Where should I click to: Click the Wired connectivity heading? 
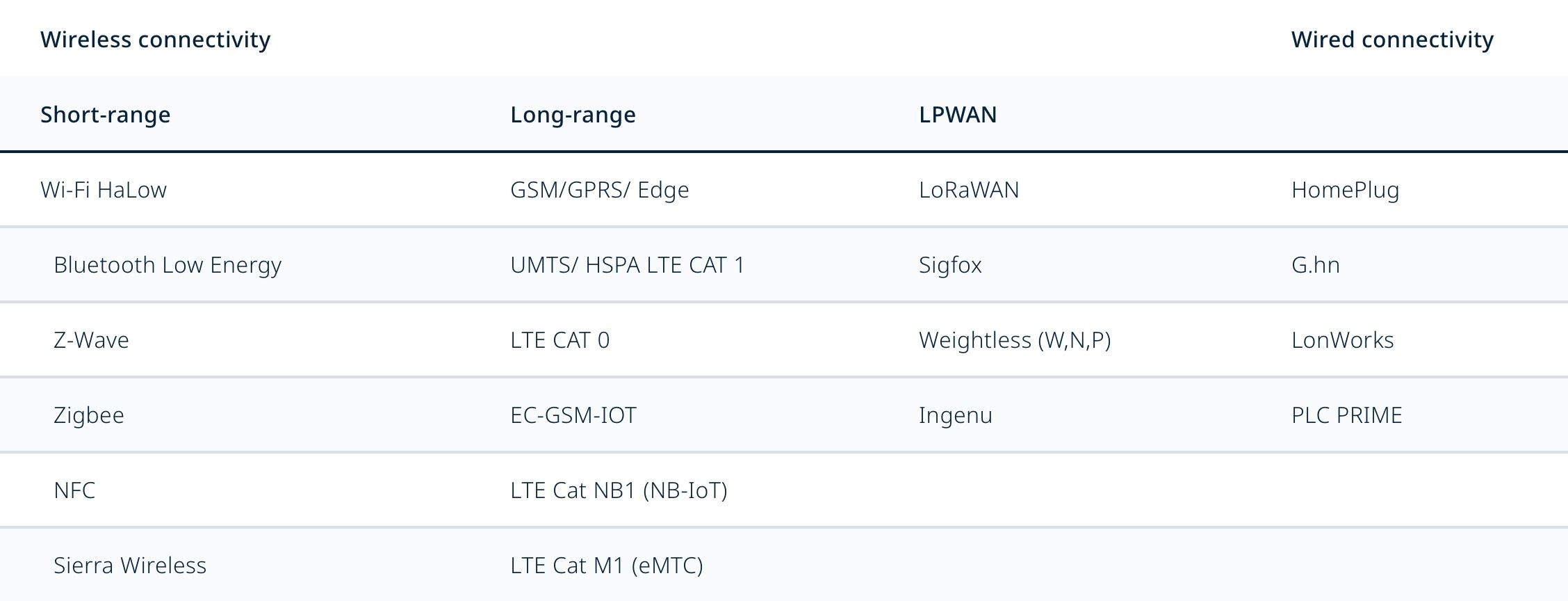click(1392, 40)
